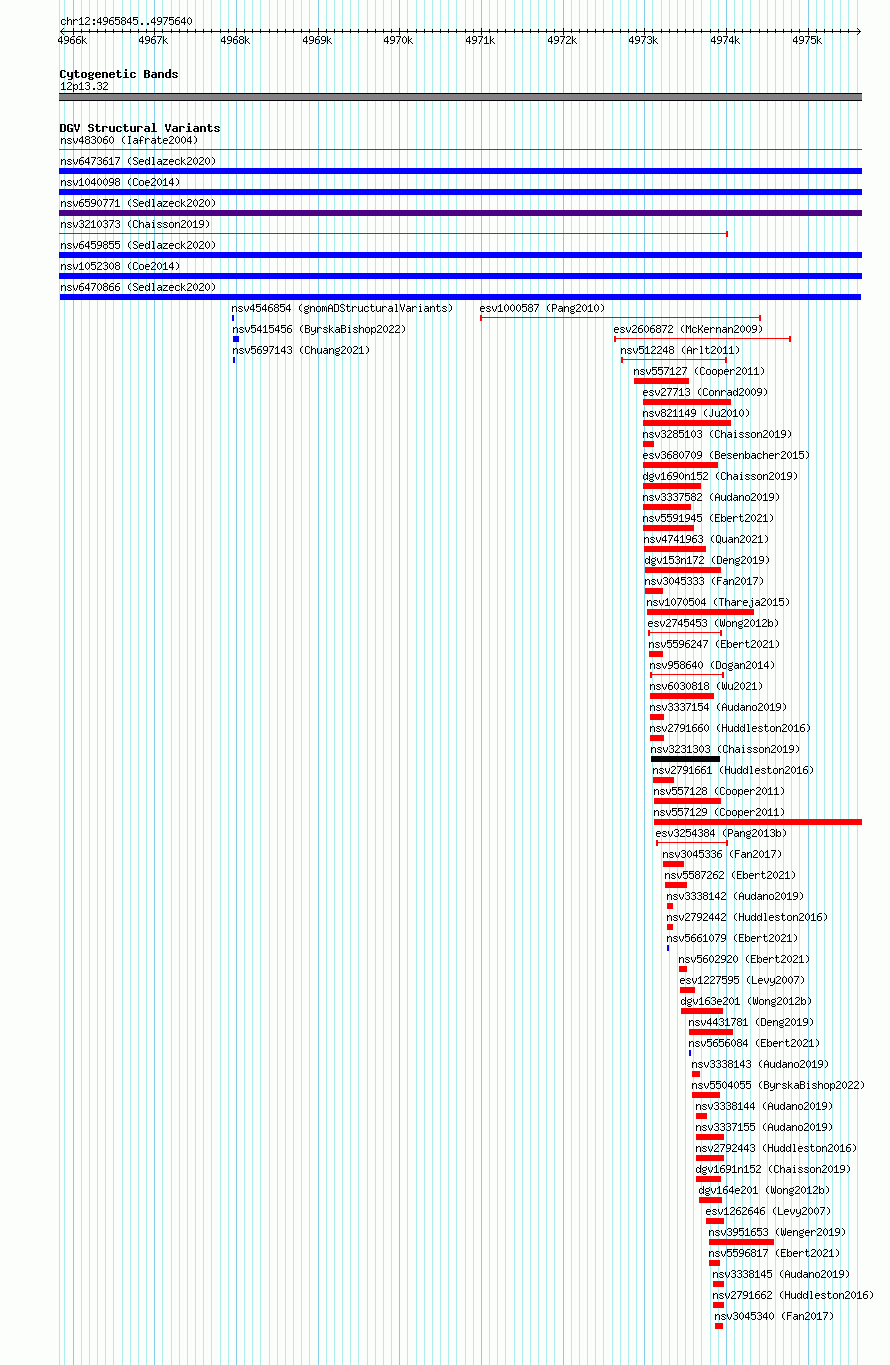Select esv3254384 (Pang2013b) label

721,833
